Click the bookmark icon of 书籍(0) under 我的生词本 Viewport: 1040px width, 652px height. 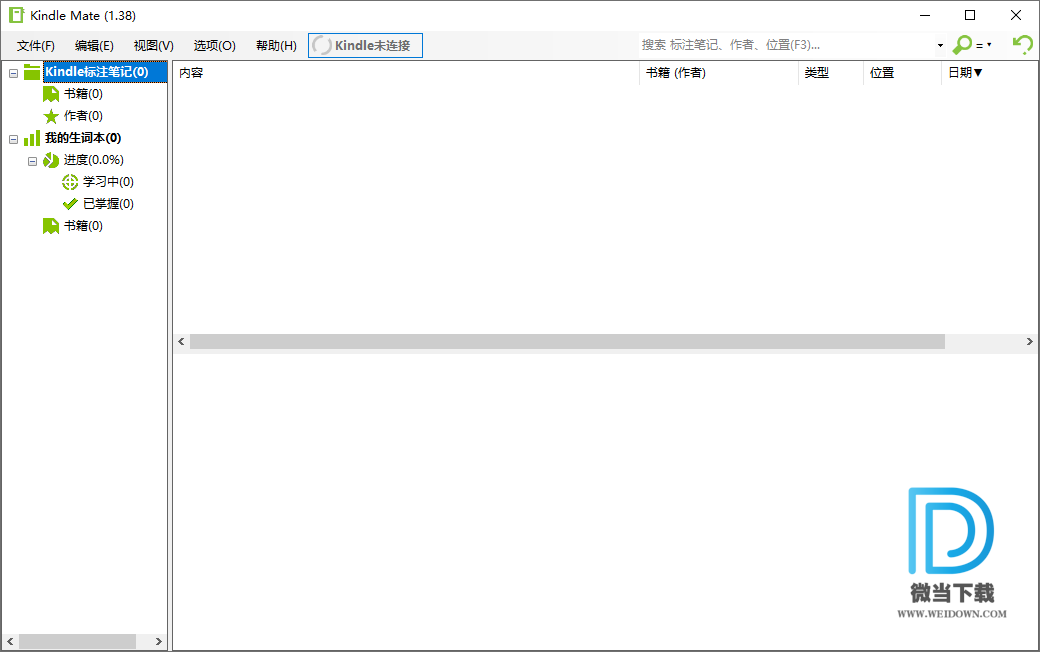[x=50, y=226]
